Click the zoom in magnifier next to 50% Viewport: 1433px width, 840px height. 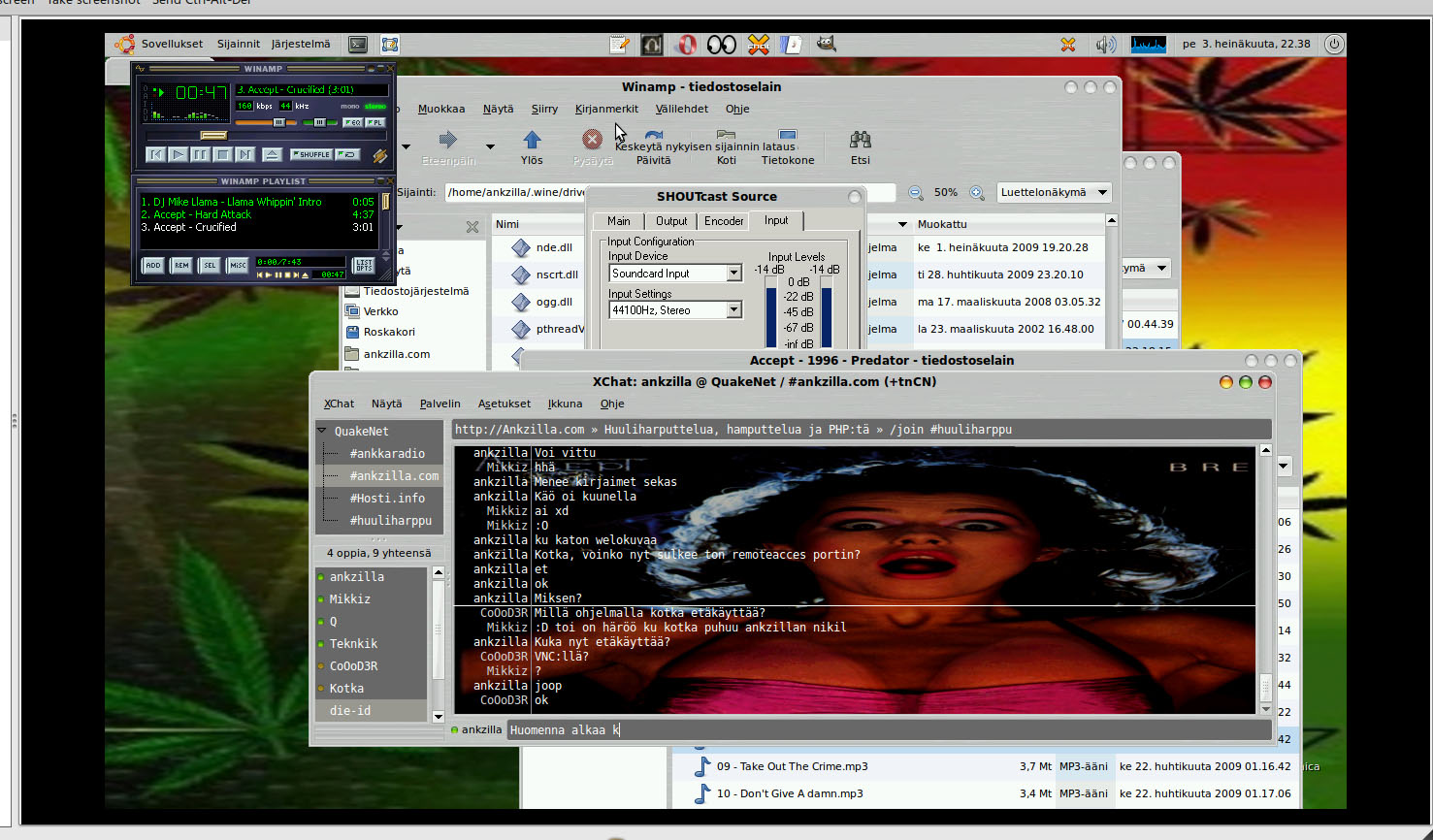977,192
